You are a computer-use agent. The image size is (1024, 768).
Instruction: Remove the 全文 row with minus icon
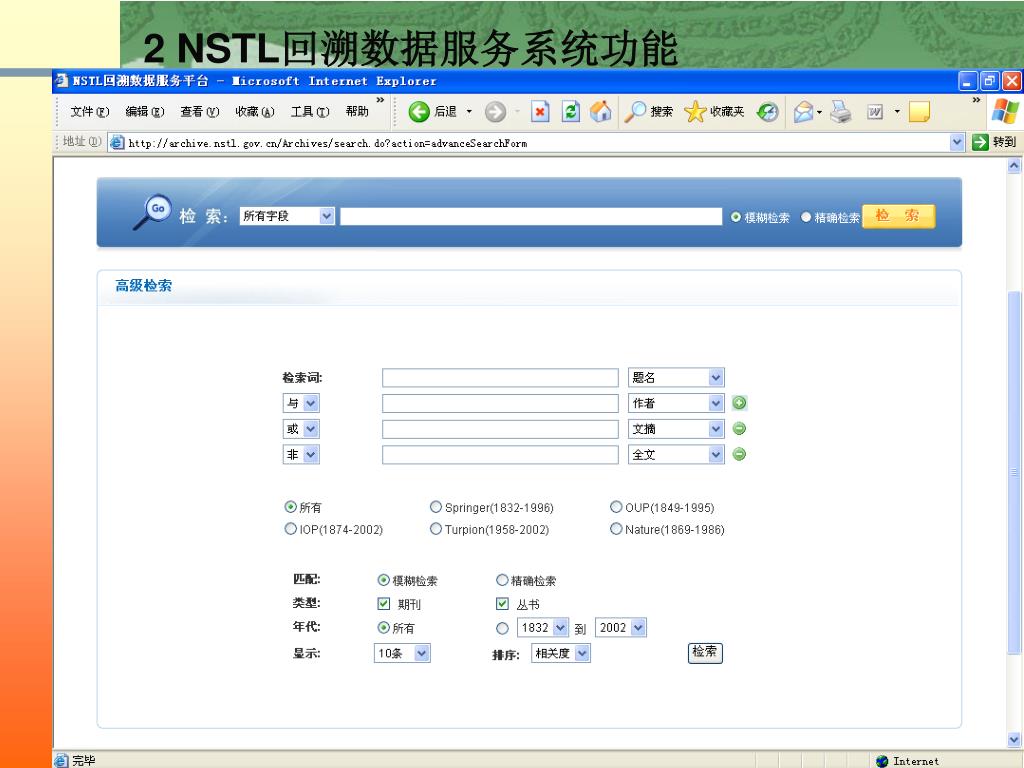click(x=739, y=454)
